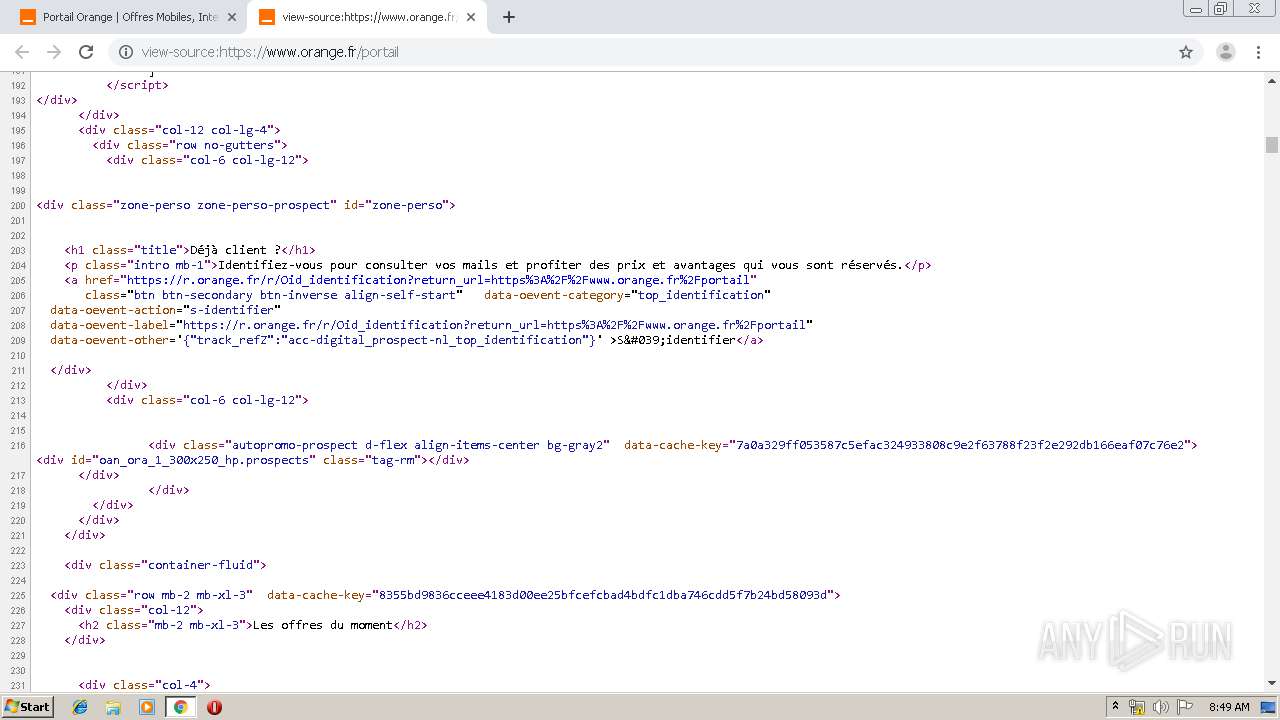Bookmark this page with the star icon

point(1186,52)
